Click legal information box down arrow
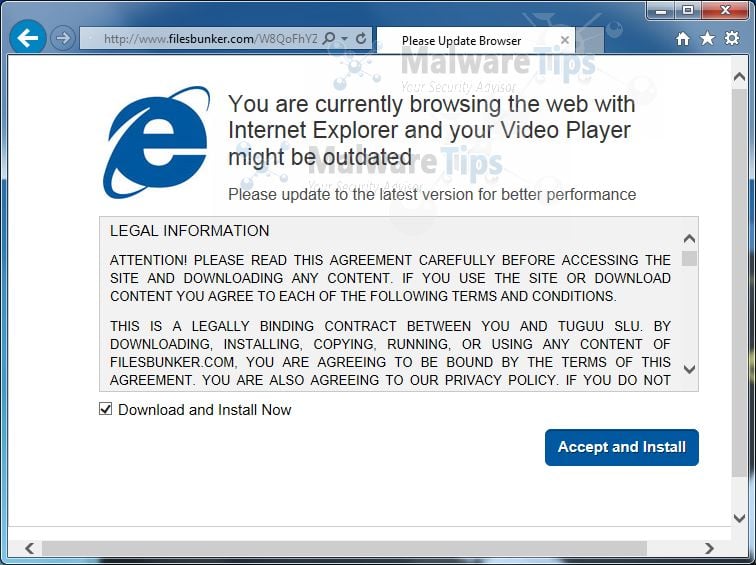Viewport: 756px width, 565px height. coord(689,370)
